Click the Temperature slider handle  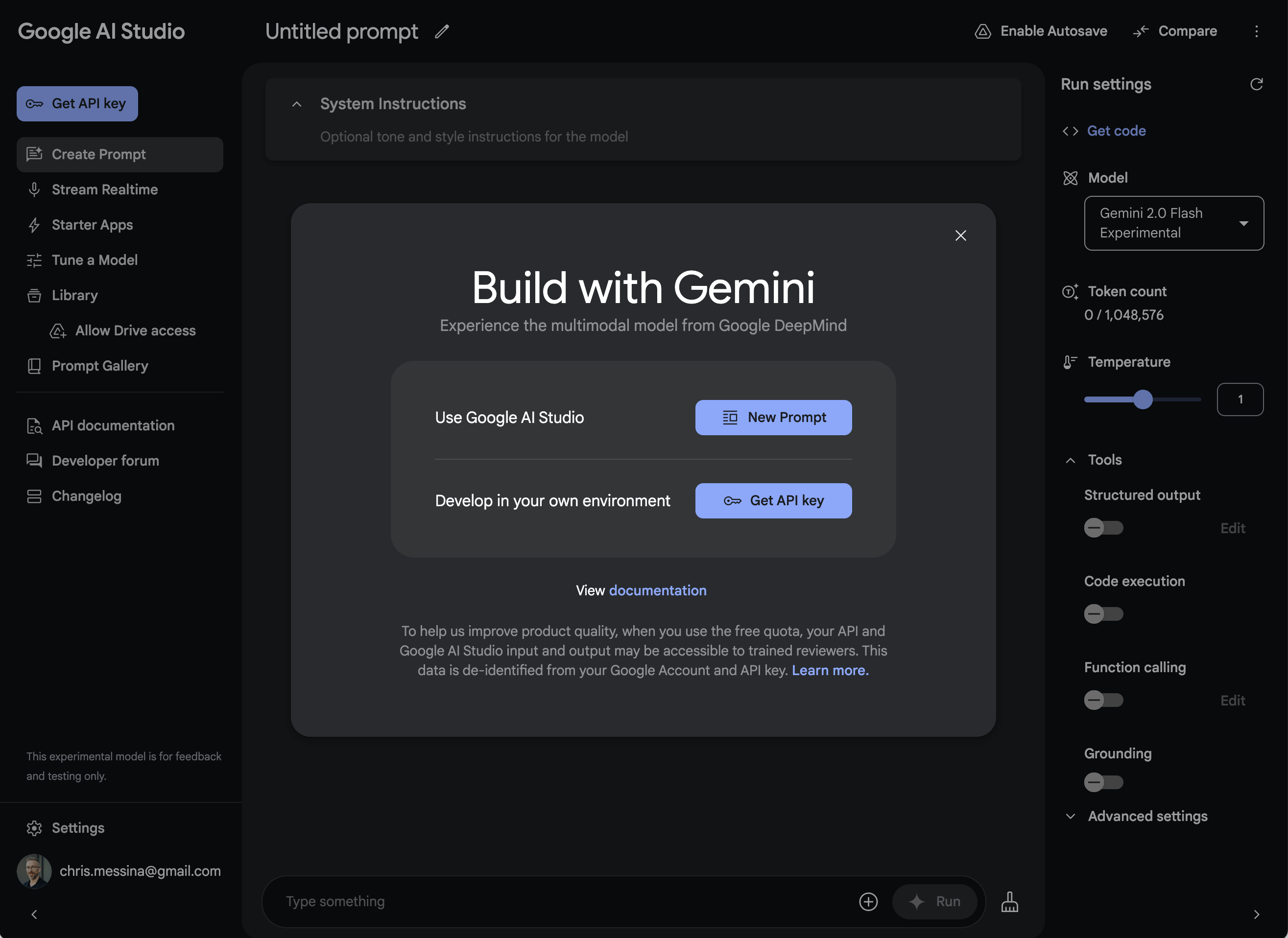click(1143, 399)
